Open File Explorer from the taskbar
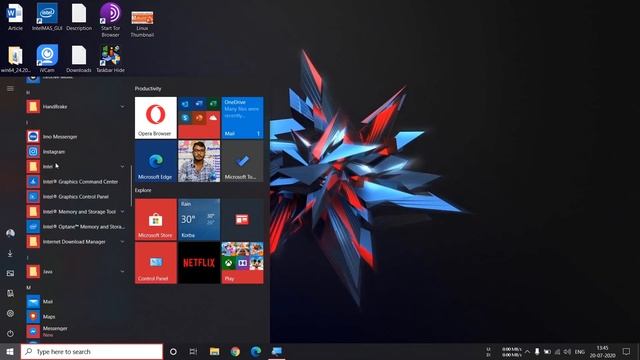The width and height of the screenshot is (640, 360). [214, 351]
